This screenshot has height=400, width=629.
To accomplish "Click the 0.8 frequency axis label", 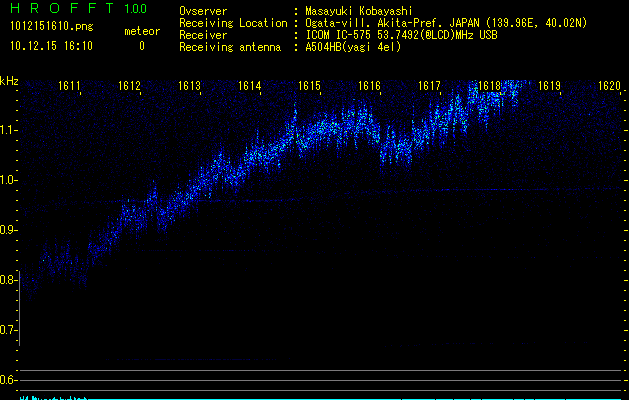I will click(8, 280).
